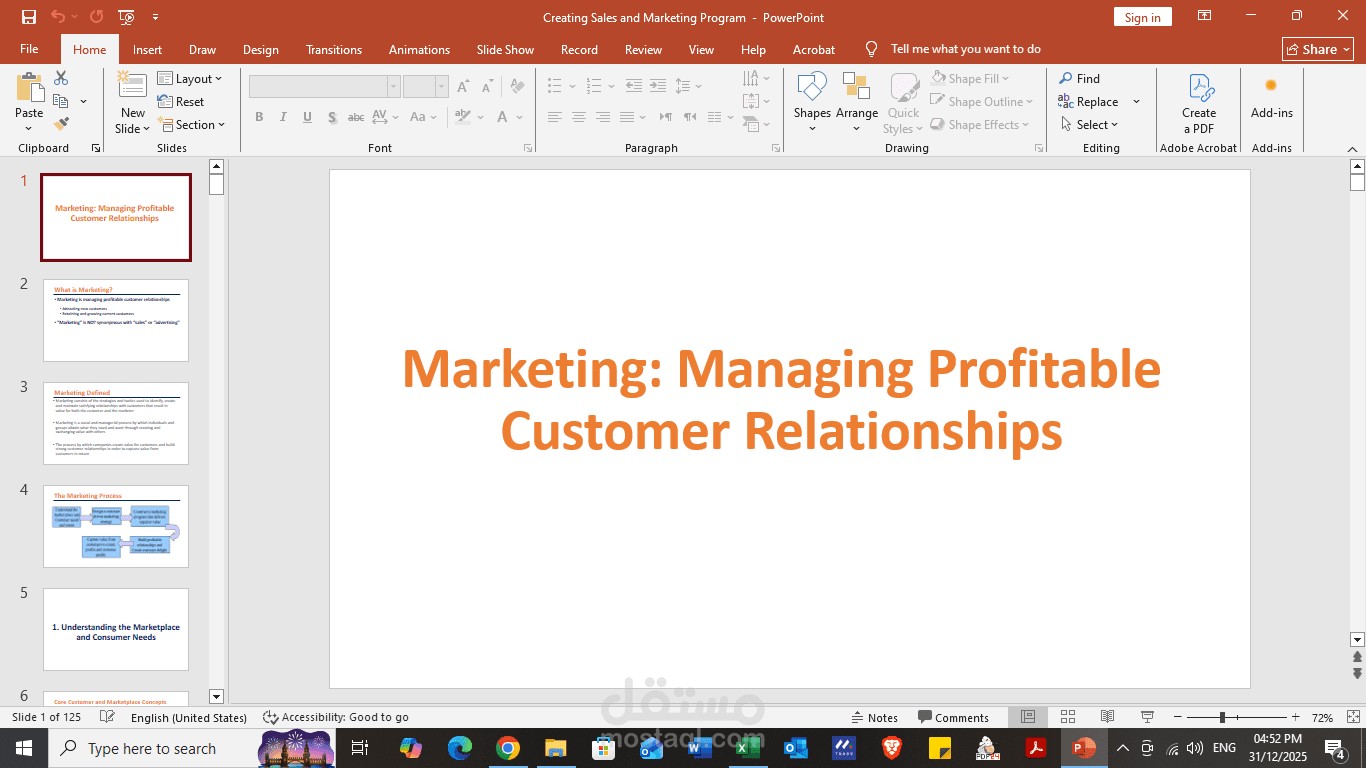Open File Explorer from taskbar
The width and height of the screenshot is (1366, 768).
[556, 748]
